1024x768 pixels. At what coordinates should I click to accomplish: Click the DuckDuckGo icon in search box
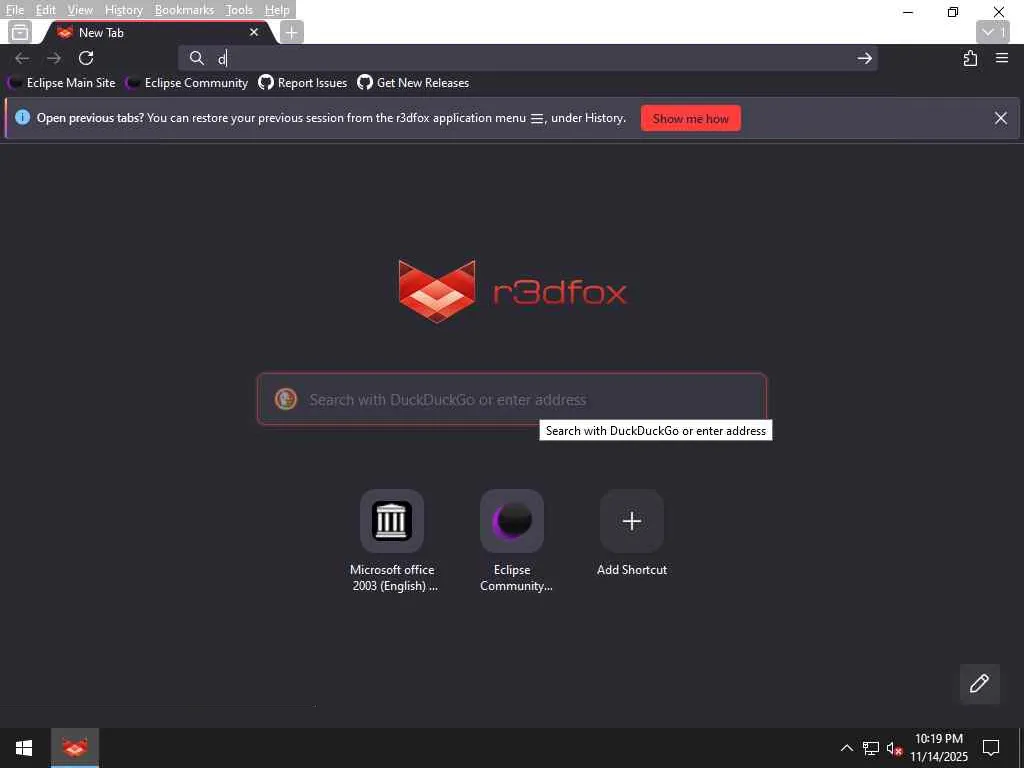[286, 399]
